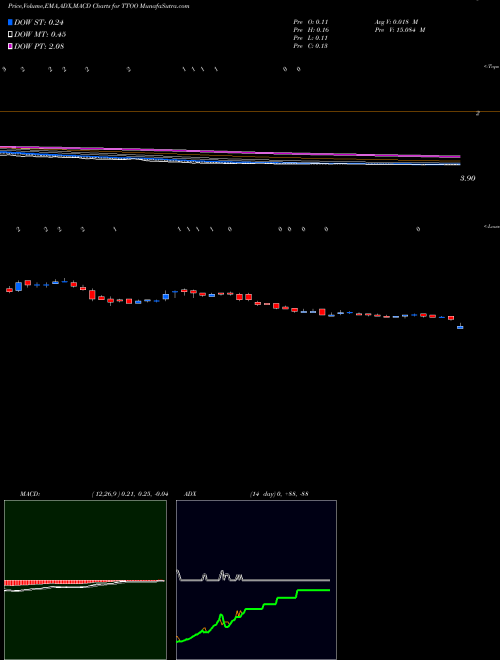Click the DOW MT: 0.45 label
The image size is (500, 660).
(x=40, y=35)
